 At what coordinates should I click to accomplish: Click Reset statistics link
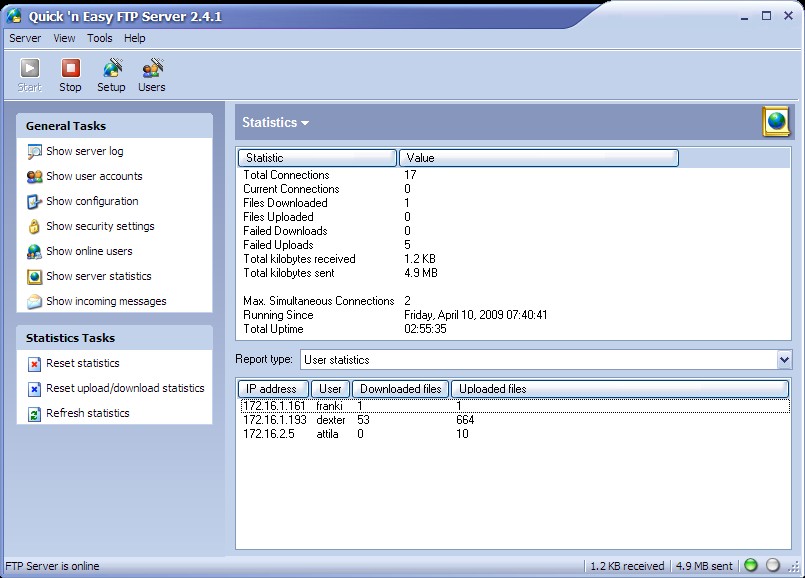tap(83, 363)
